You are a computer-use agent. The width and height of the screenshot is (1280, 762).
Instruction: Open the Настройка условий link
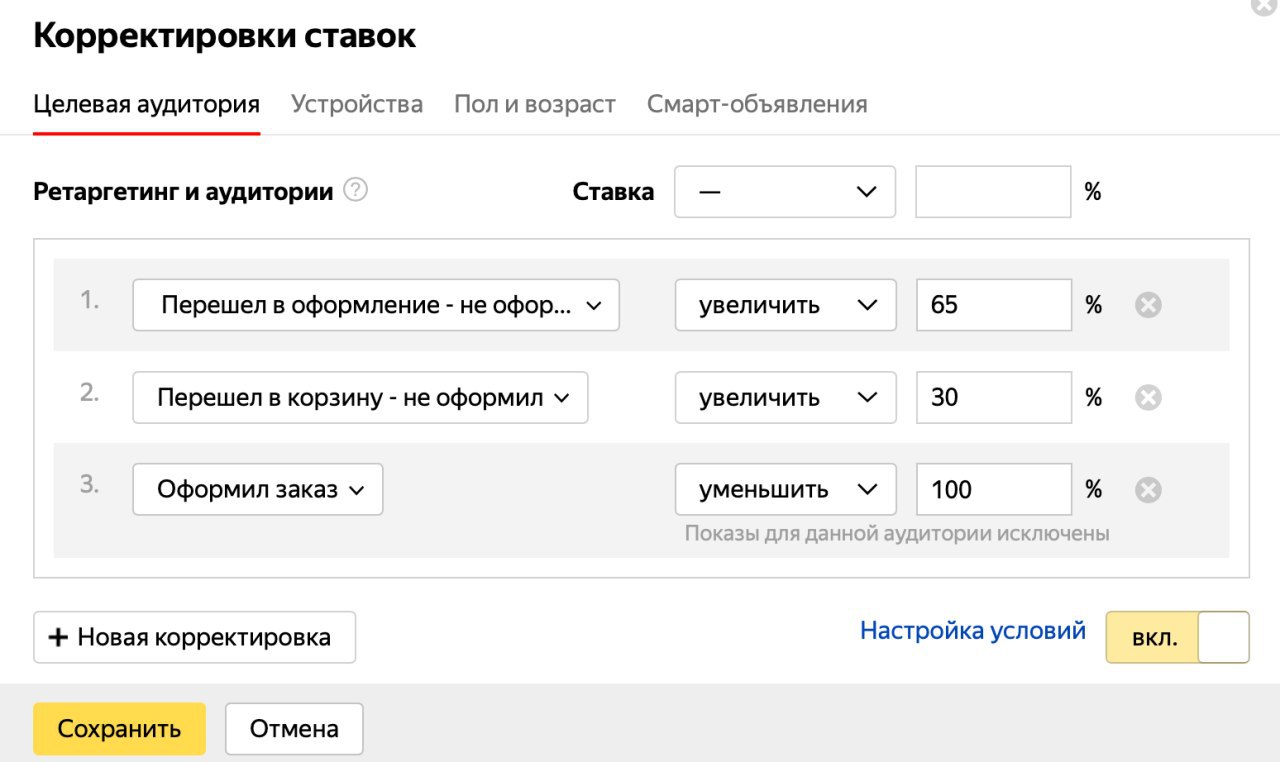(x=972, y=631)
